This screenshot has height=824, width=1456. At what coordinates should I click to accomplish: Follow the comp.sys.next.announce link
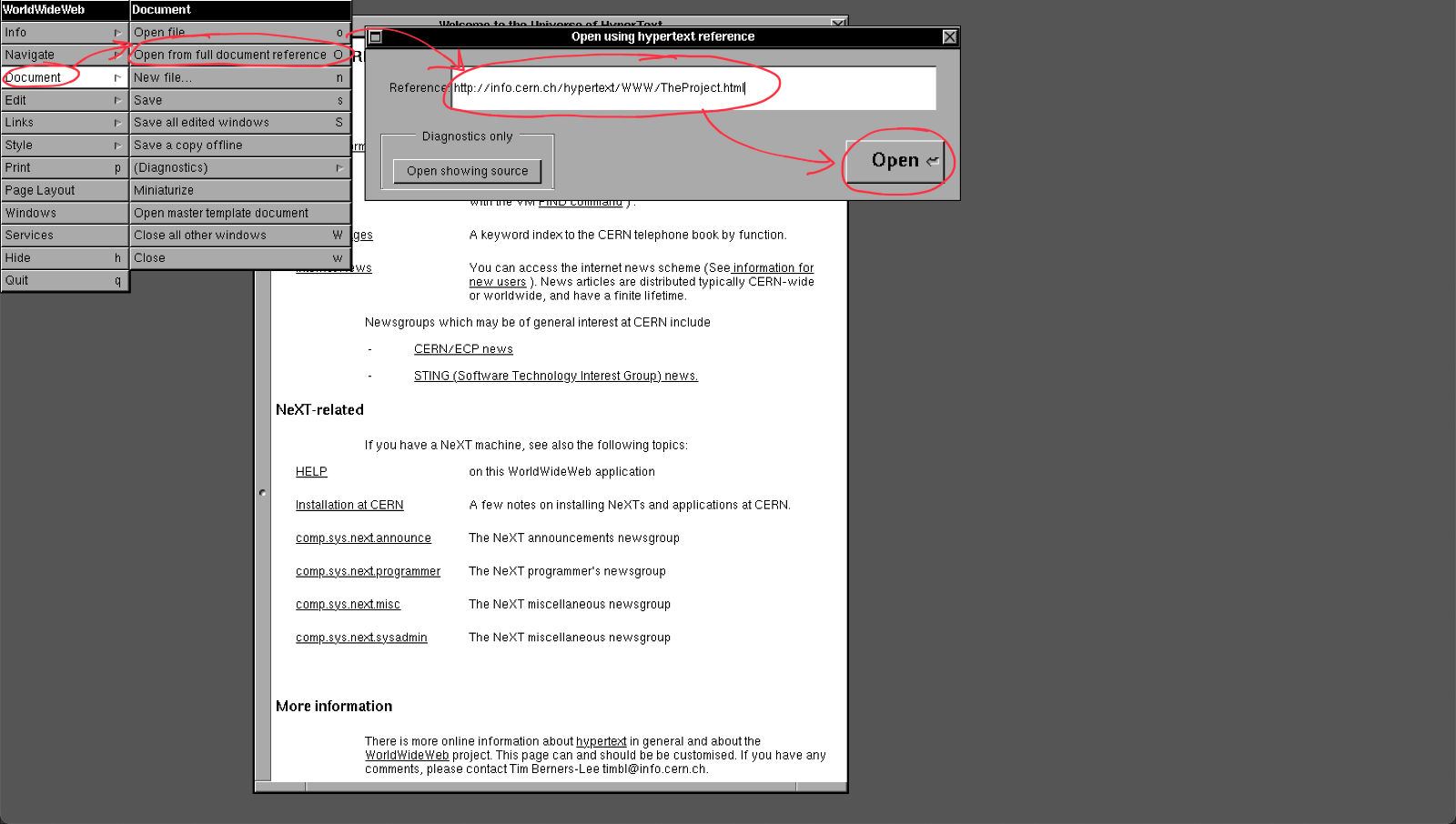tap(363, 538)
